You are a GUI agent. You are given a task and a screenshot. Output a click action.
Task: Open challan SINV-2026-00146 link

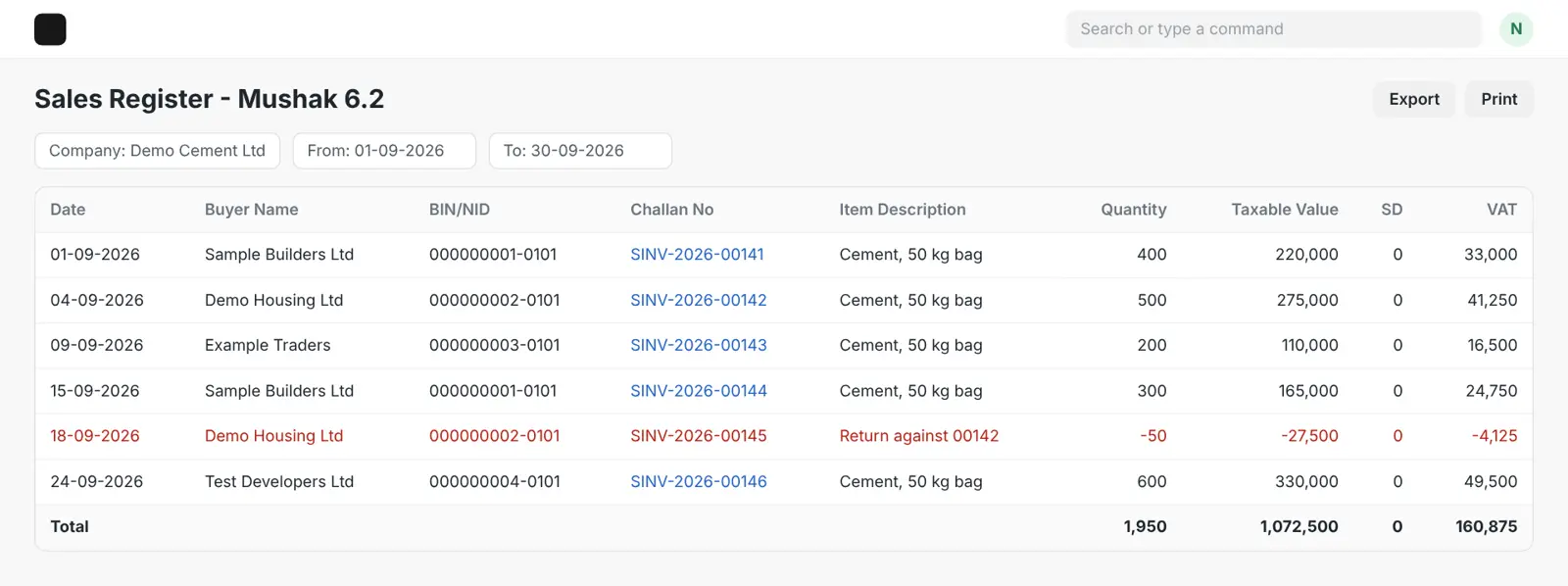click(699, 481)
